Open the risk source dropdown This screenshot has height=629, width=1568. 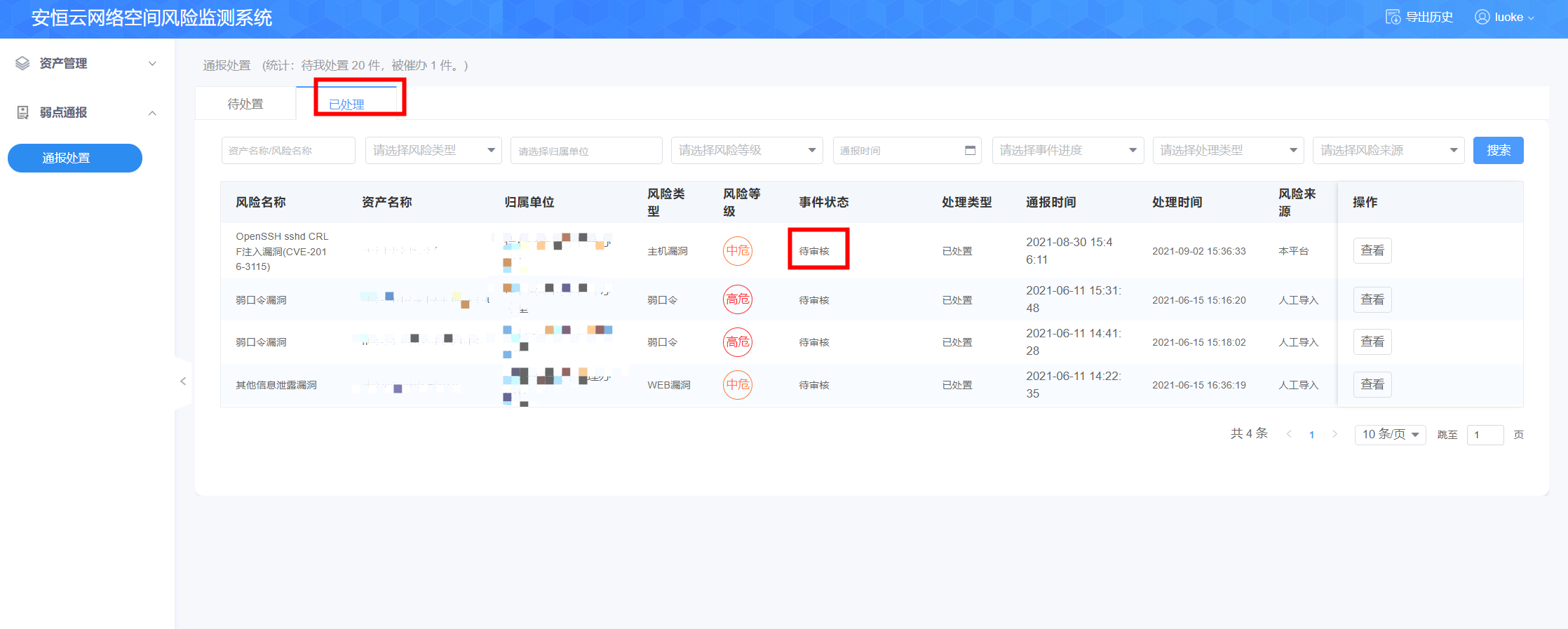pyautogui.click(x=1388, y=150)
